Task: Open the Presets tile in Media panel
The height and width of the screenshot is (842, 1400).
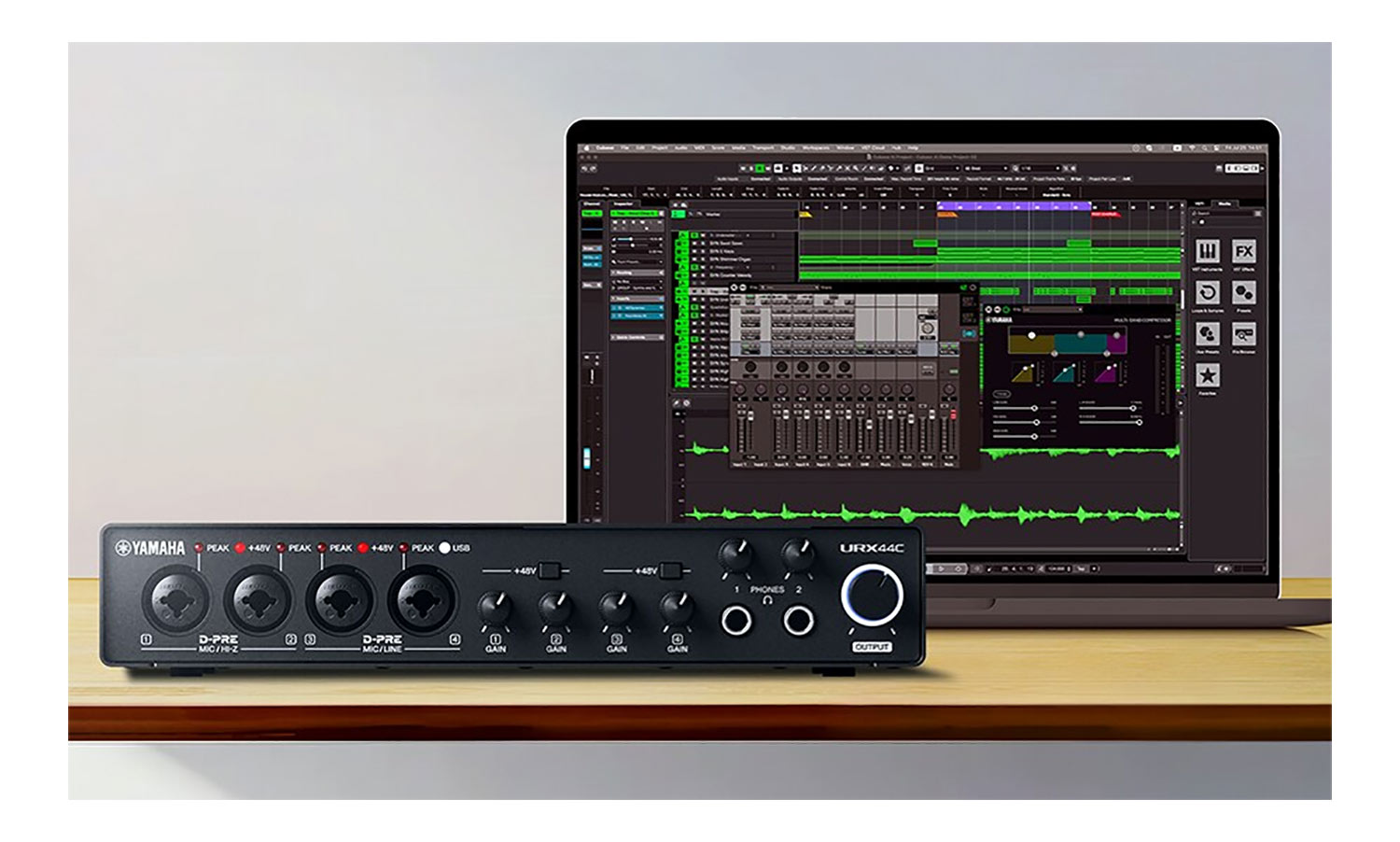Action: tap(1244, 292)
